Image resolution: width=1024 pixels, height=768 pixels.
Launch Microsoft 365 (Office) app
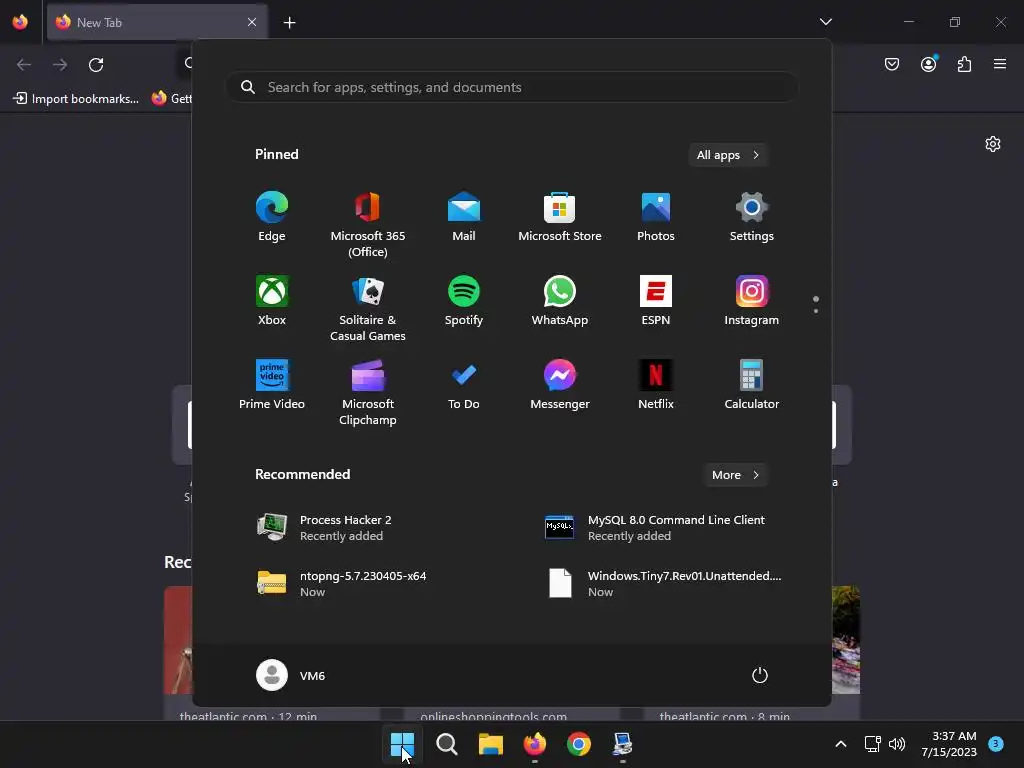[x=368, y=225]
